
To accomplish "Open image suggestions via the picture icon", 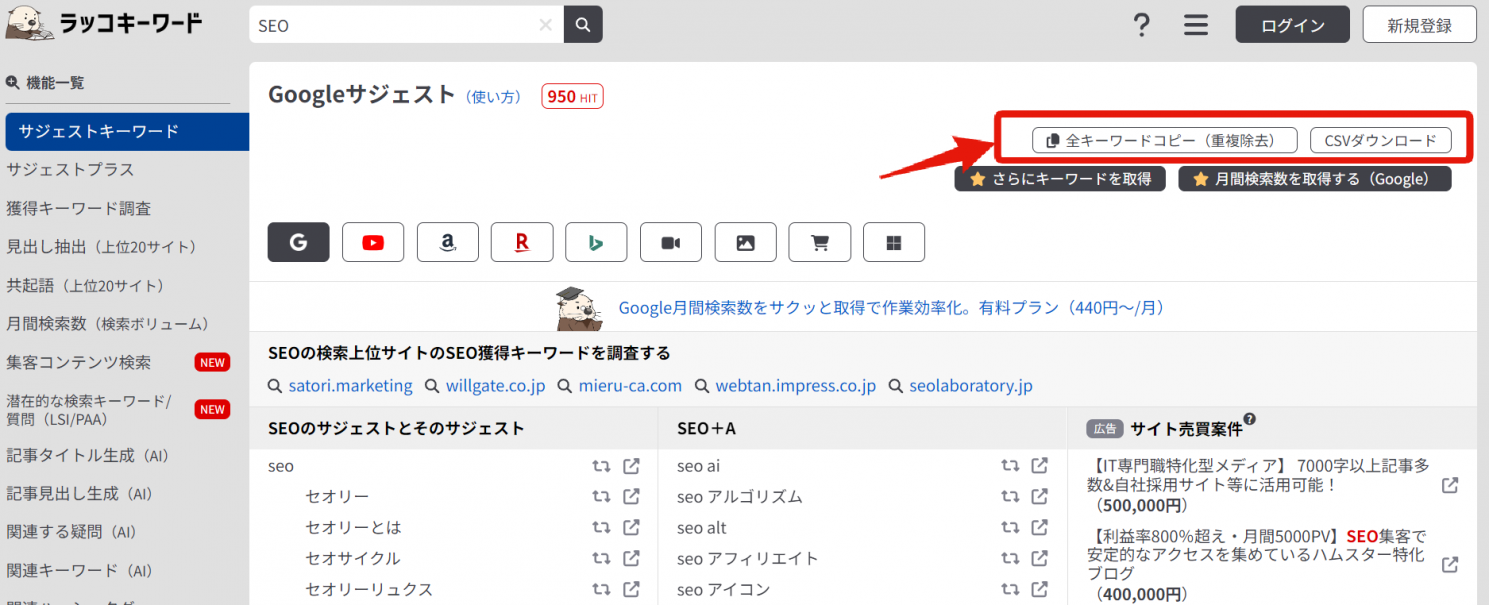I will pos(745,241).
